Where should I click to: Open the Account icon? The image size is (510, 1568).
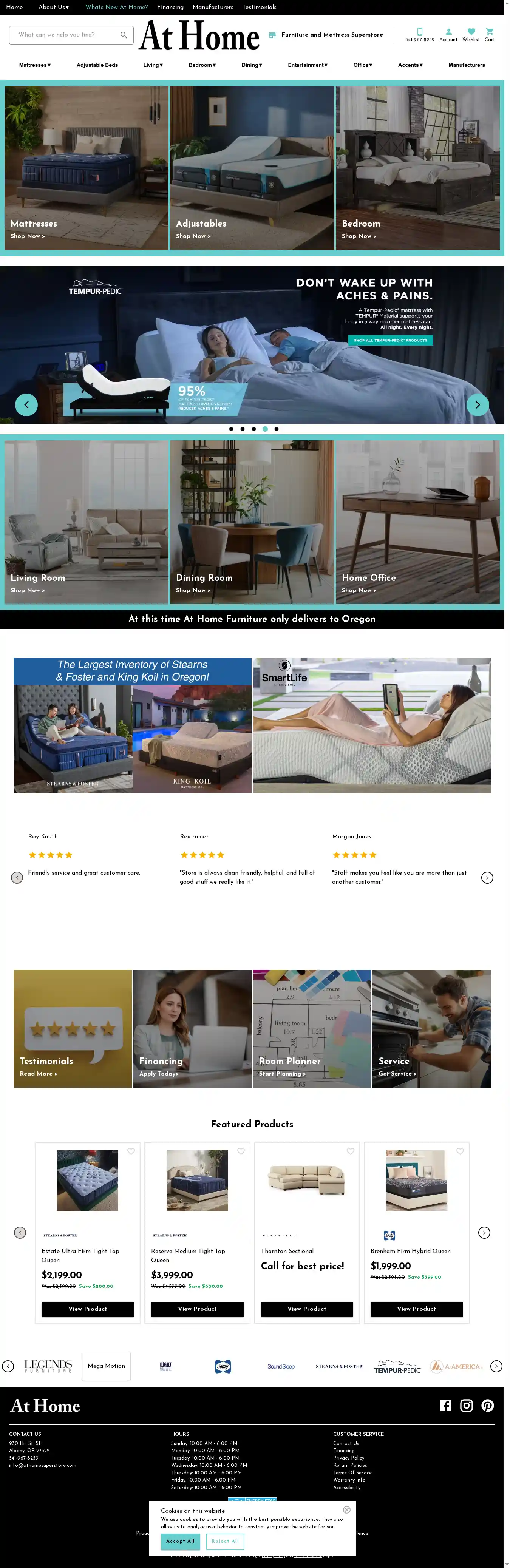tap(448, 32)
